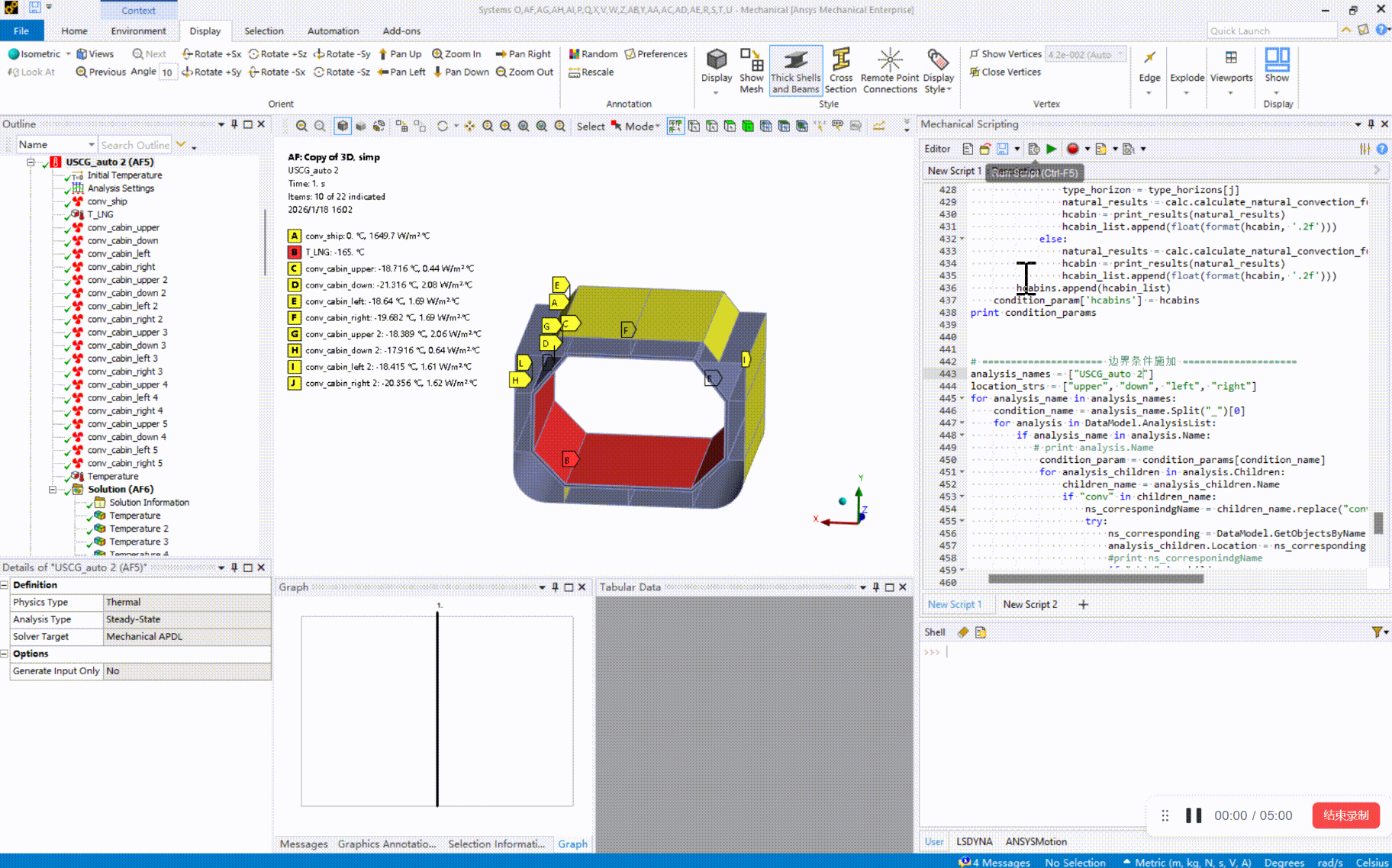Image resolution: width=1392 pixels, height=868 pixels.
Task: Click the script editor horizontal scrollbar
Action: pyautogui.click(x=1096, y=578)
